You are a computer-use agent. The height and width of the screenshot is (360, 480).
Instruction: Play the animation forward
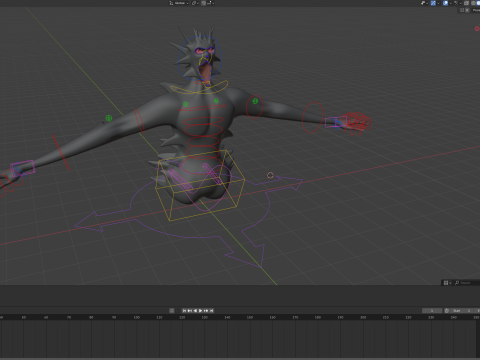click(x=200, y=311)
